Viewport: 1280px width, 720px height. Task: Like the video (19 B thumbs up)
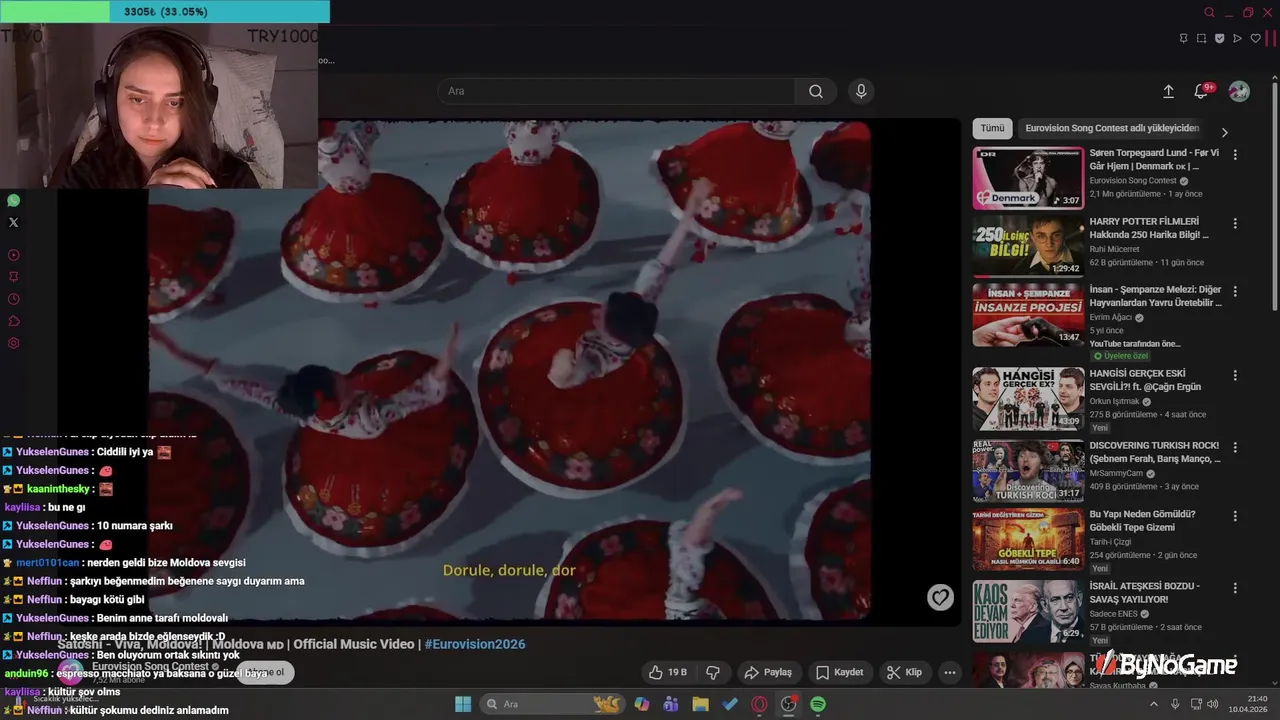[667, 672]
